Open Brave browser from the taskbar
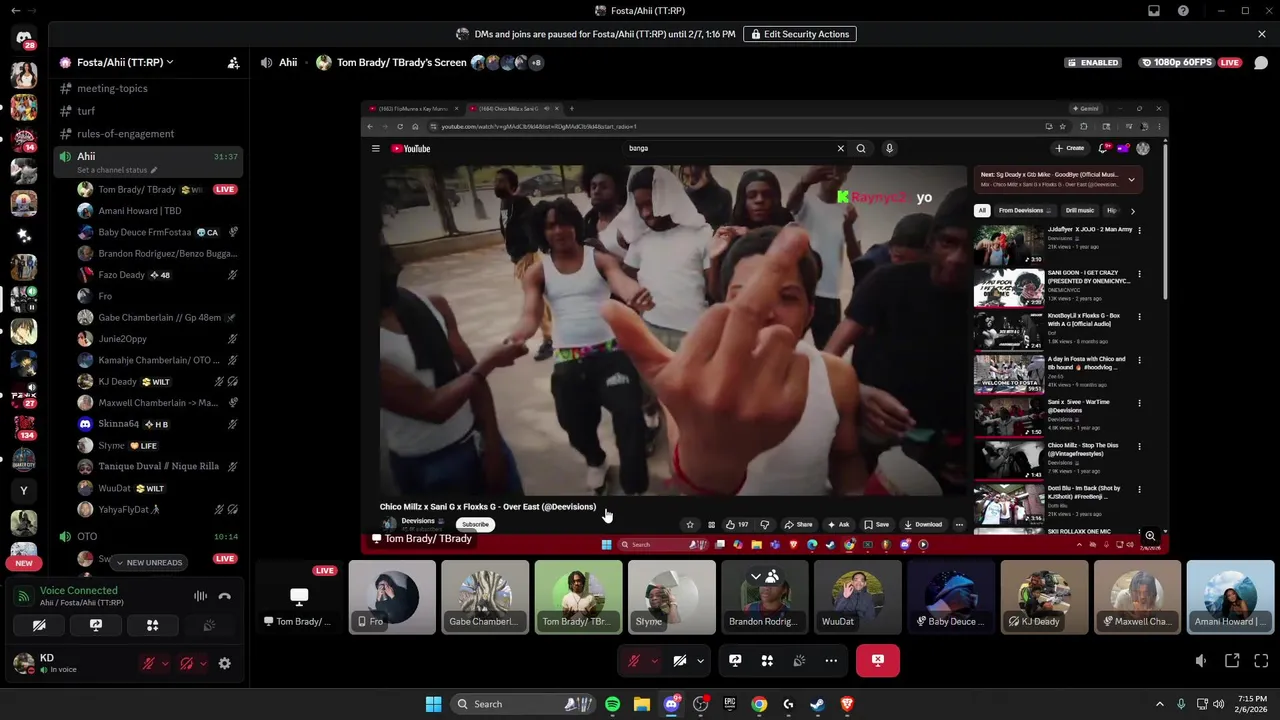The image size is (1280, 720). pos(847,704)
